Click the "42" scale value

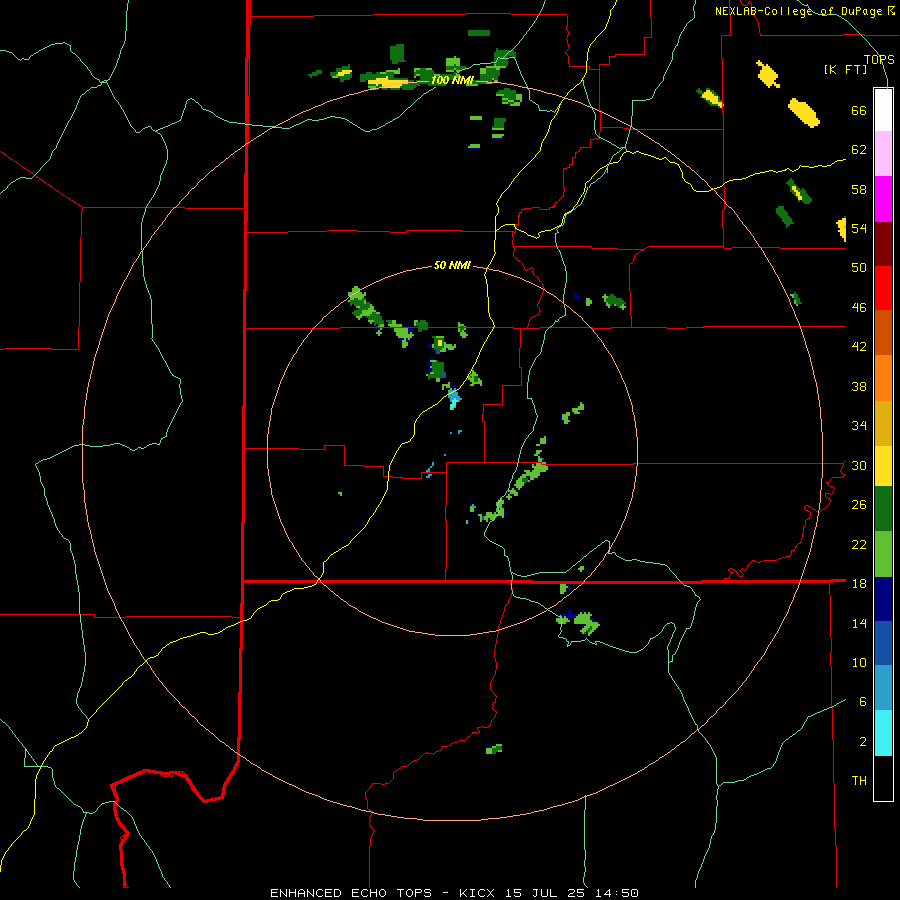pyautogui.click(x=859, y=347)
